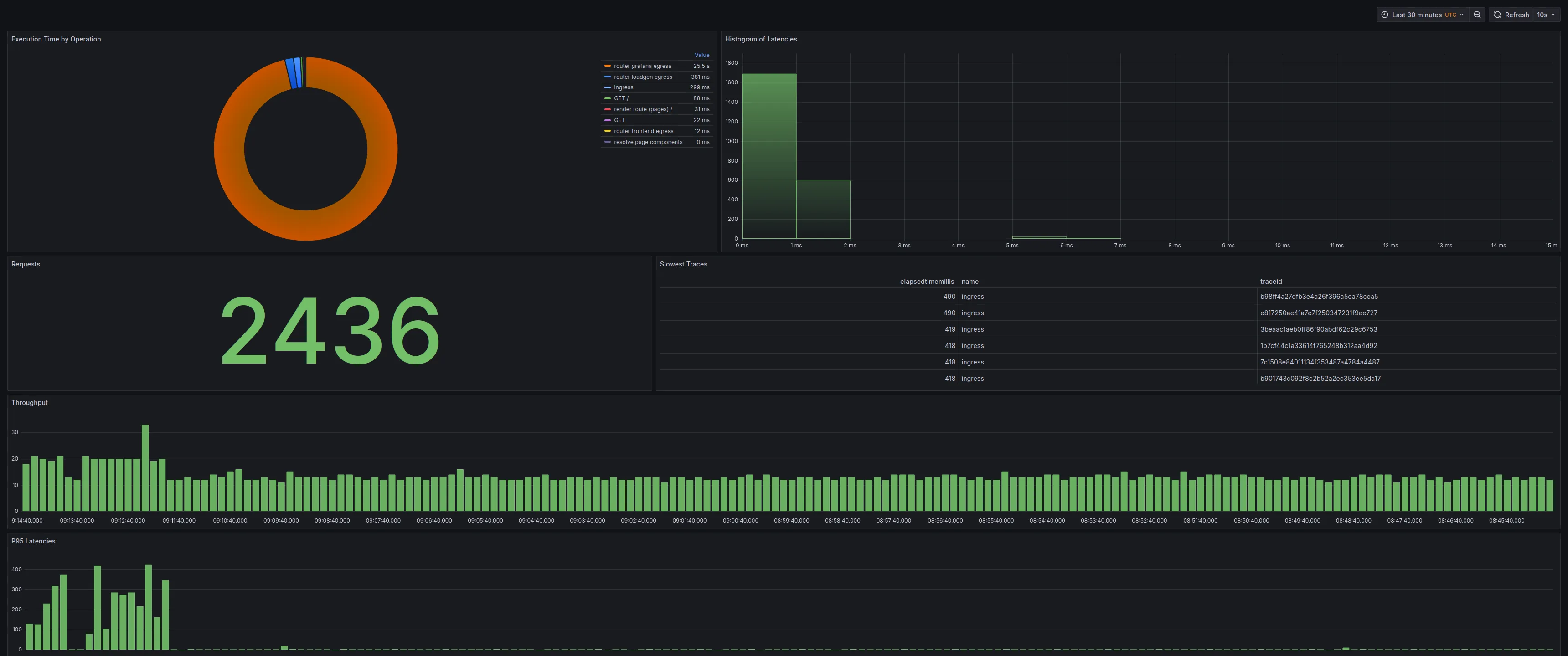Screen dimensions: 1568x656
Task: Click the 08:45:40.000 Throughput axis label
Action: click(1506, 521)
